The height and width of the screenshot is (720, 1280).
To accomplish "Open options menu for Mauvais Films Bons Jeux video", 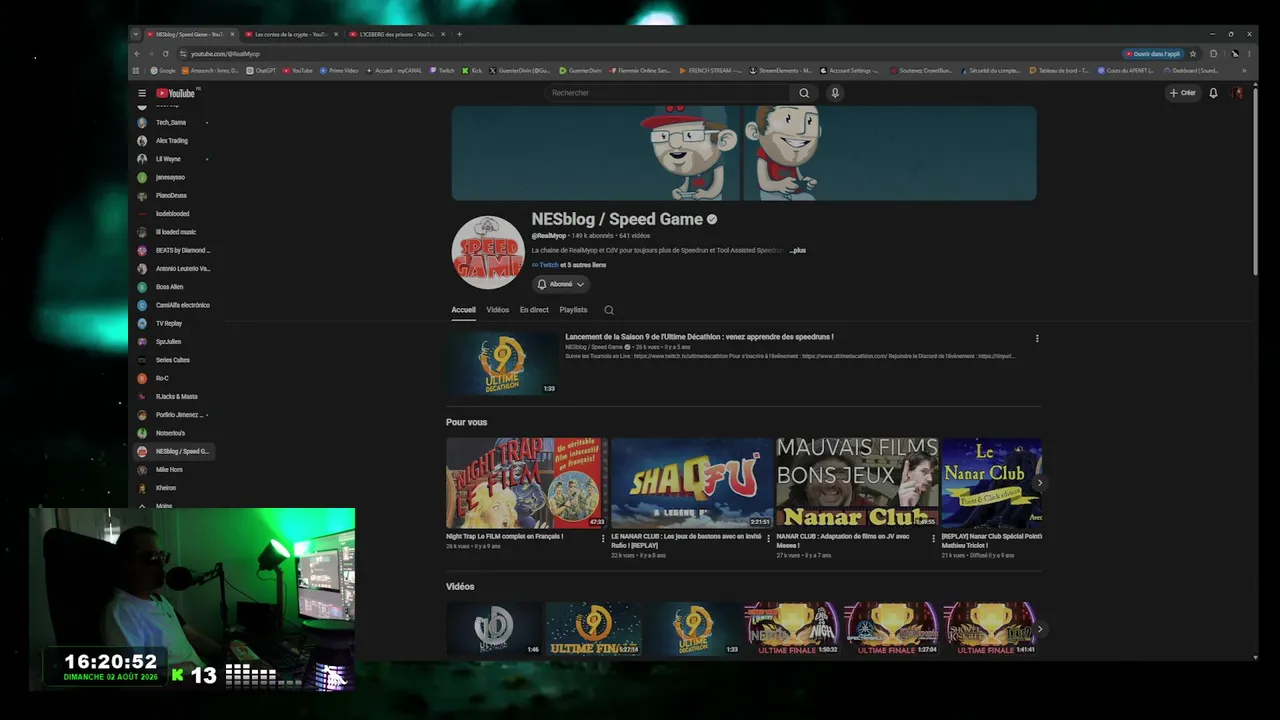I will pos(933,538).
